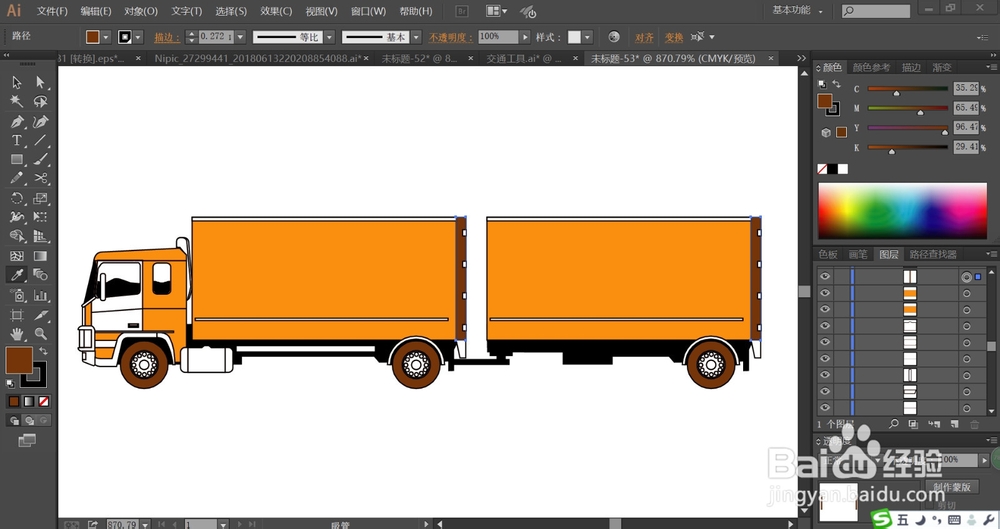Choose the Eyedropper tool
The image size is (1000, 529).
[x=17, y=275]
